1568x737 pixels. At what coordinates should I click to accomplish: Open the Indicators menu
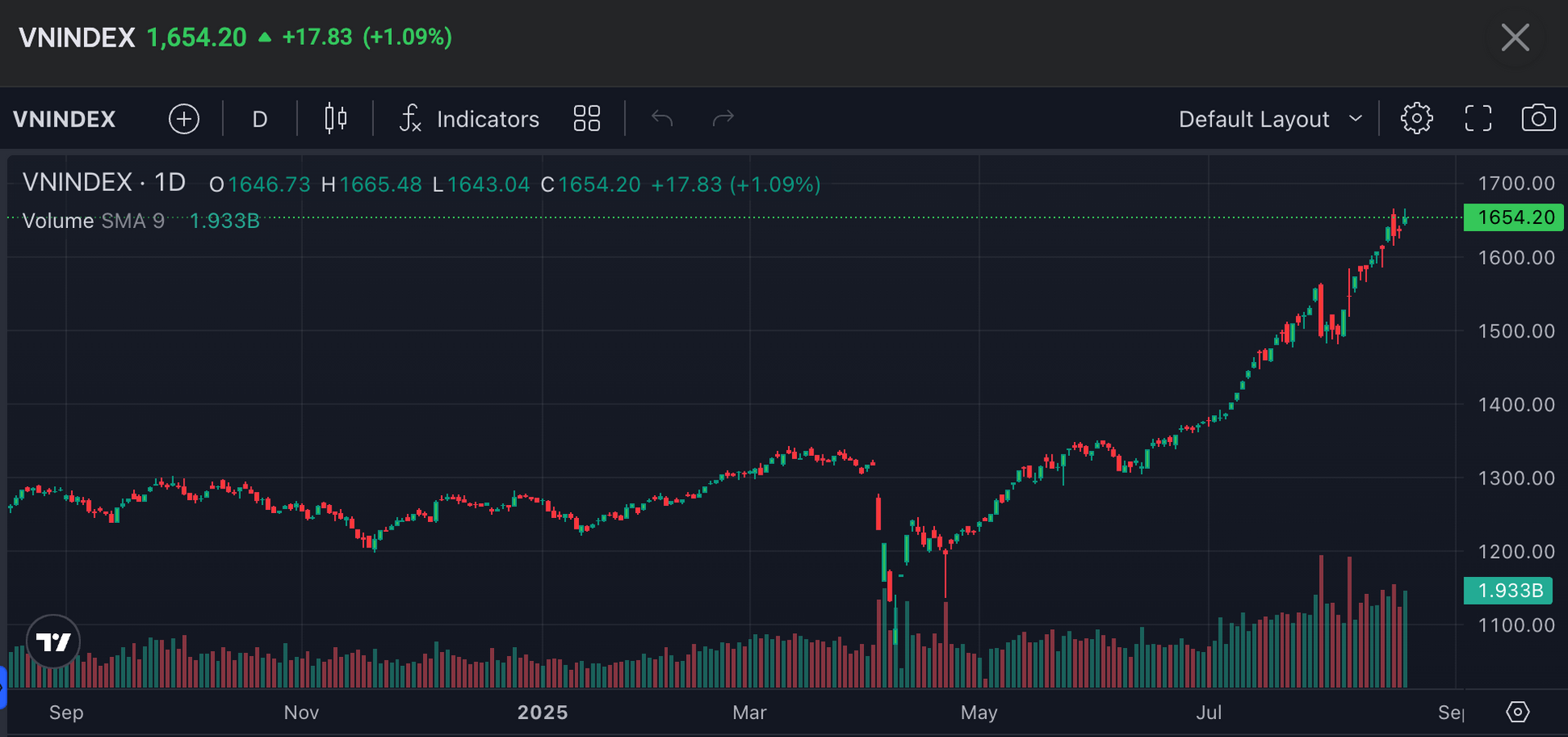click(x=470, y=119)
